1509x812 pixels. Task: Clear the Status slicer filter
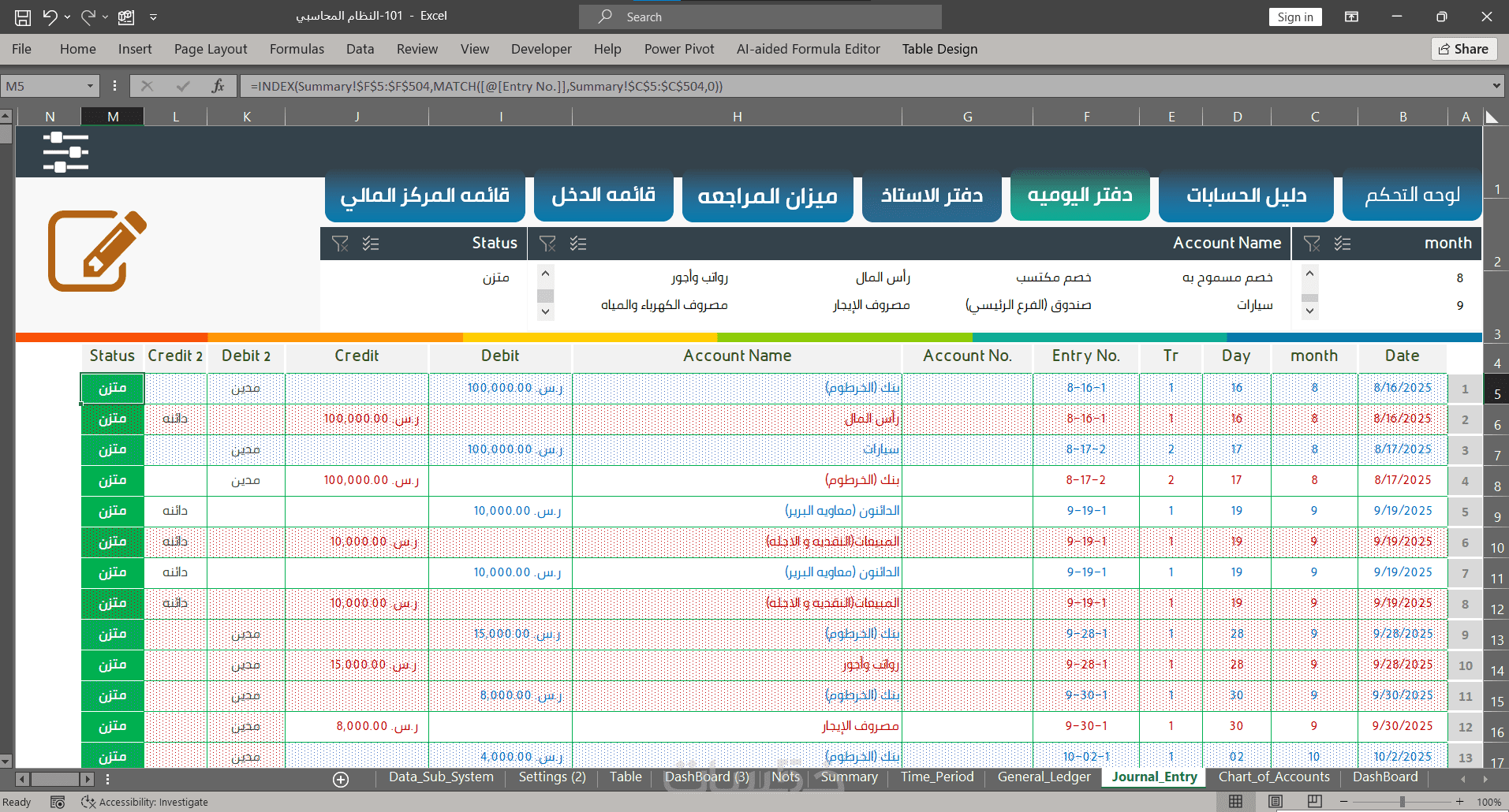[x=340, y=244]
